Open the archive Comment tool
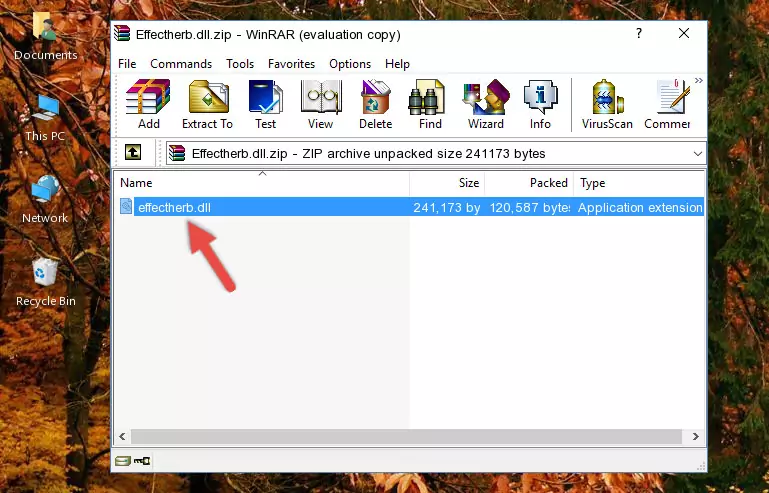The height and width of the screenshot is (493, 769). click(x=667, y=104)
